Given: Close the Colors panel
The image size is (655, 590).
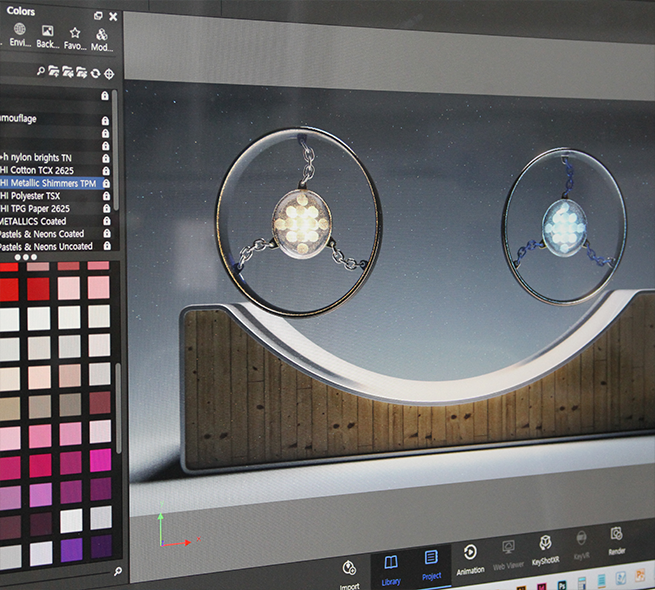Looking at the screenshot, I should point(113,17).
